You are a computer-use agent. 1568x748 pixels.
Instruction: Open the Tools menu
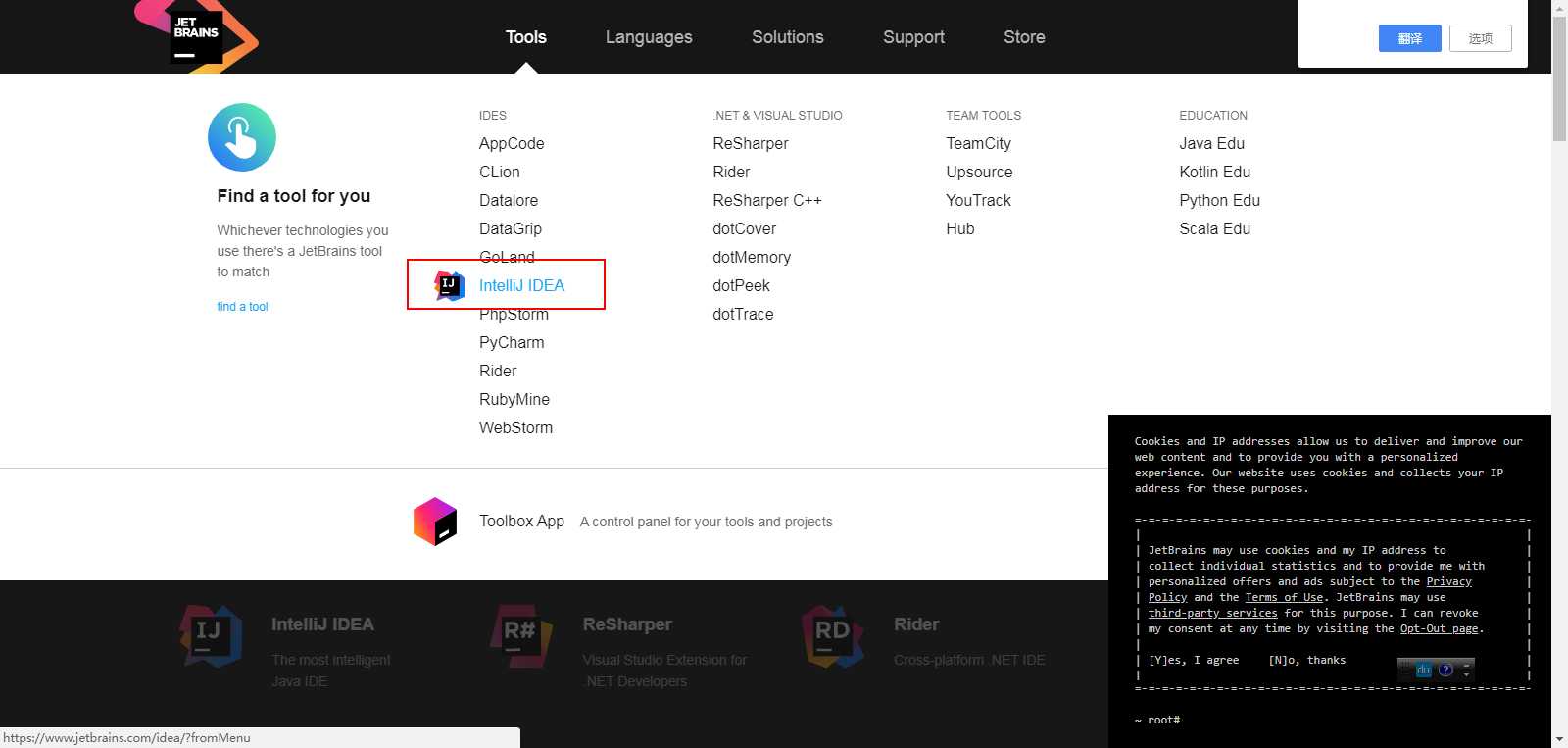click(526, 37)
